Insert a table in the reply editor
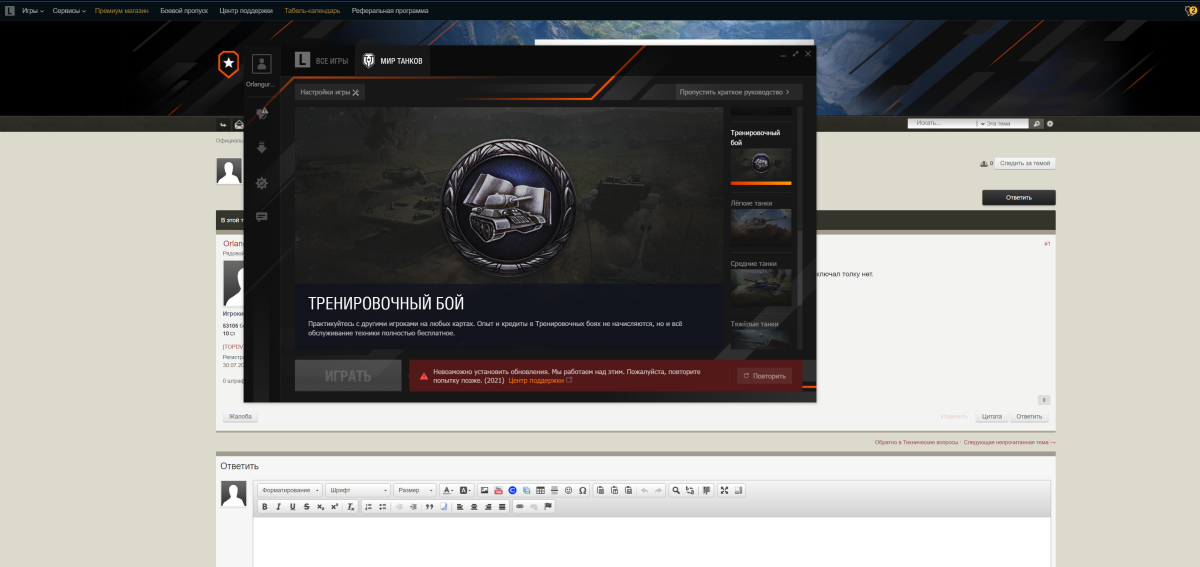Screen dimensions: 1200x567 click(540, 490)
